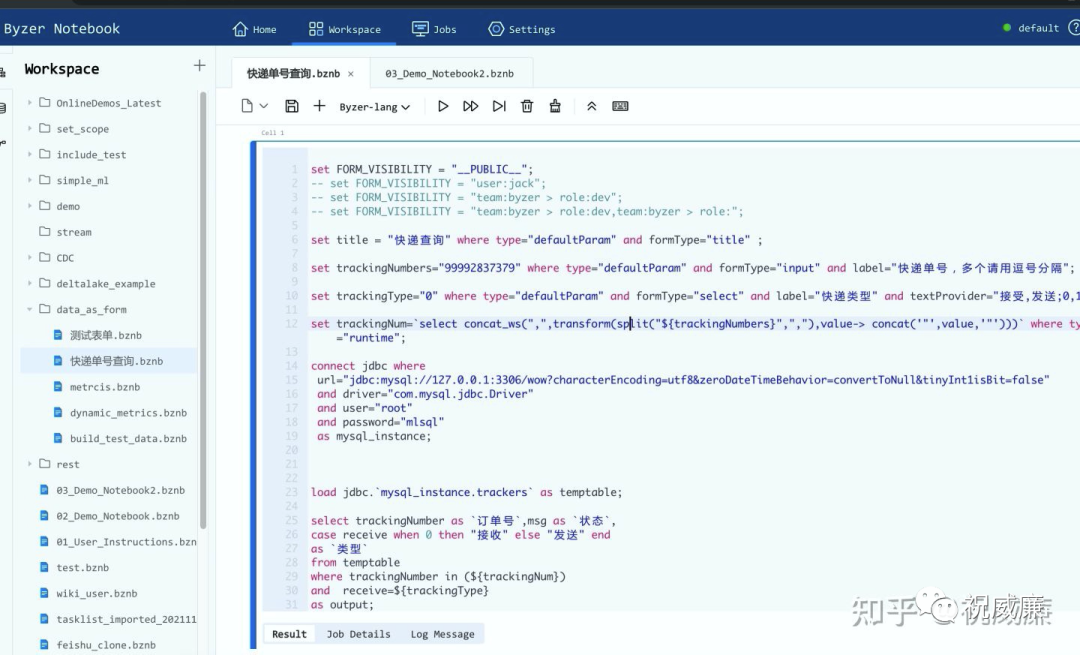Run the current cell
This screenshot has height=655, width=1080.
point(443,106)
